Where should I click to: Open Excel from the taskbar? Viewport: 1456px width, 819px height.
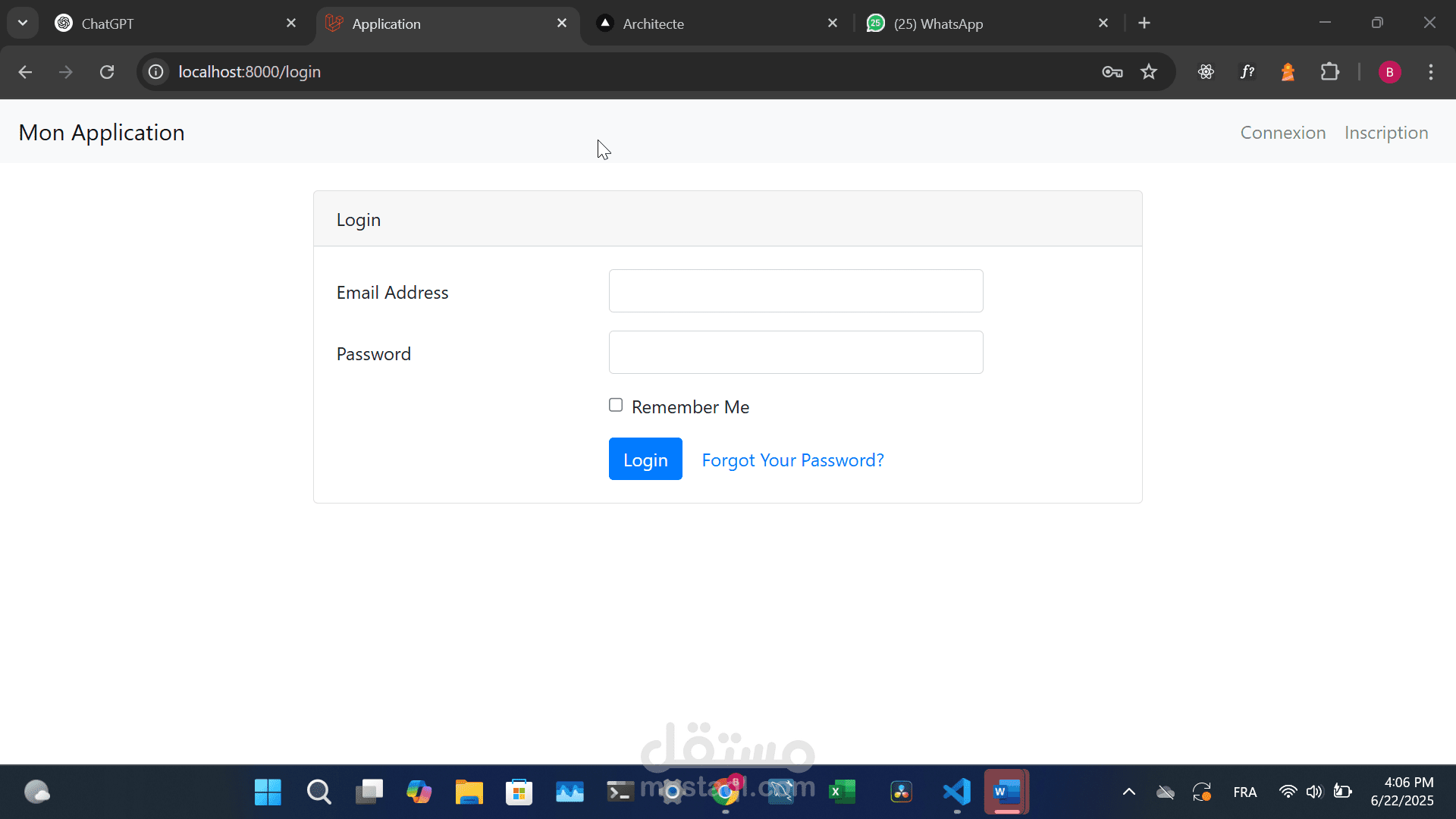[841, 792]
